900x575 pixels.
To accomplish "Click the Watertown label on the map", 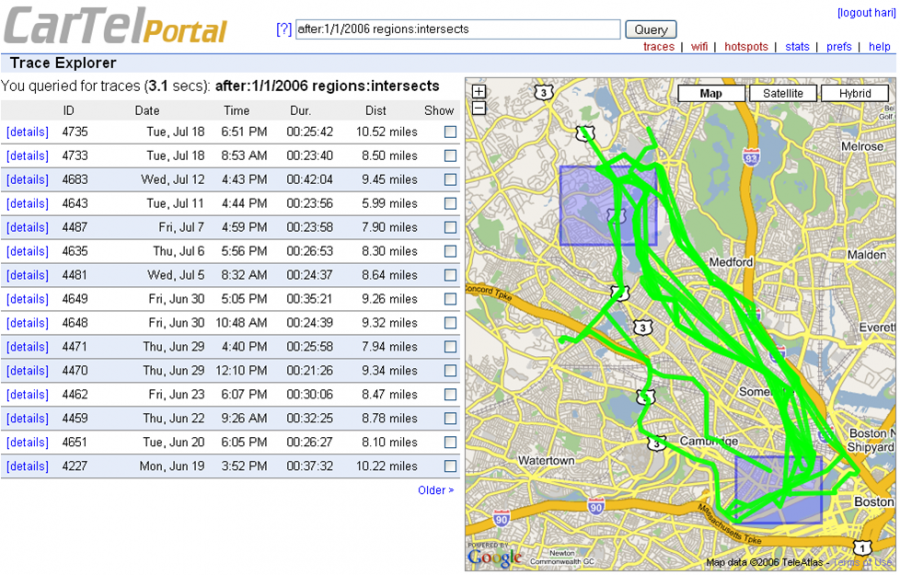I will 546,460.
